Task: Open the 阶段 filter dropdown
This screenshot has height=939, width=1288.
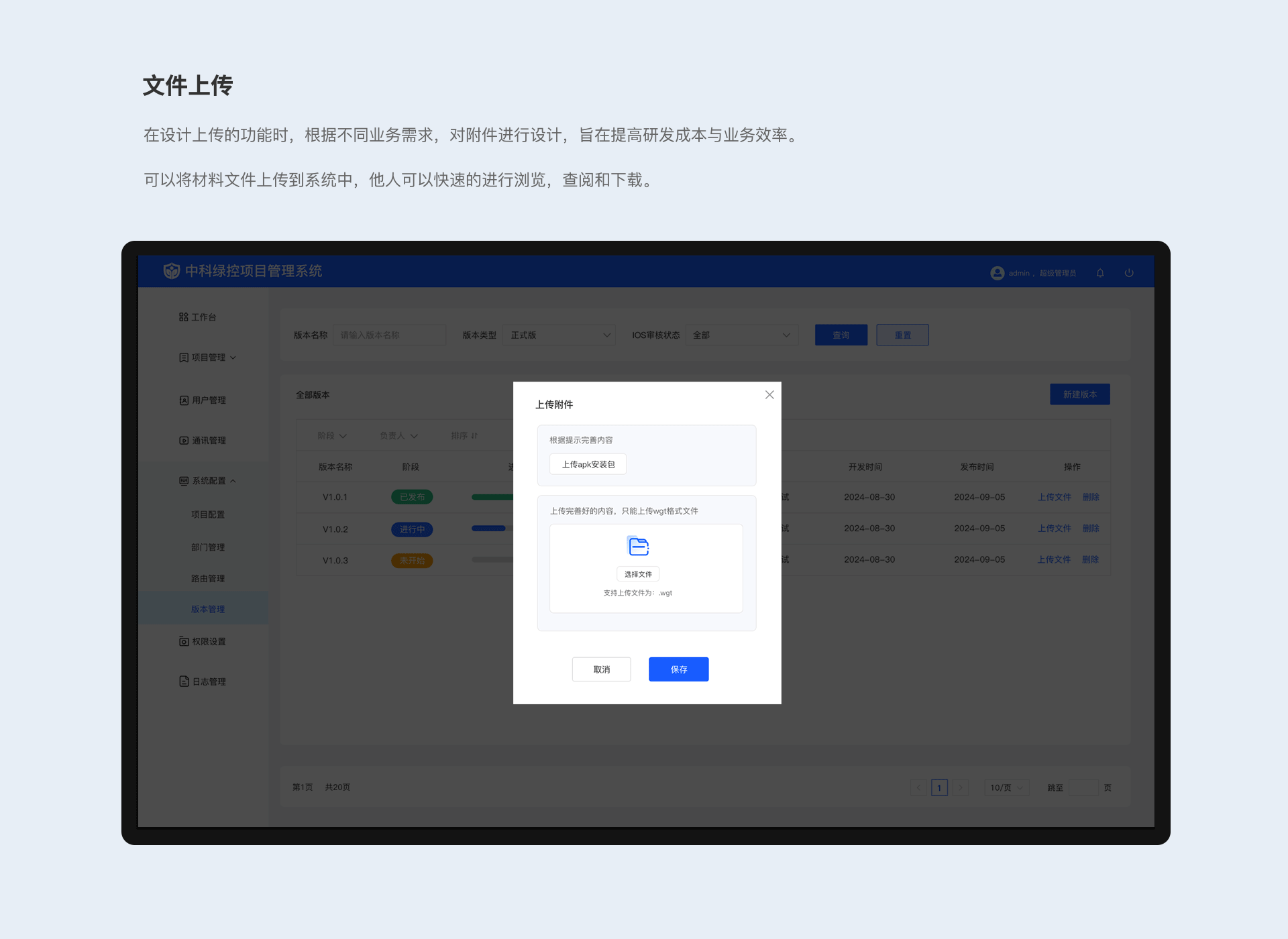Action: click(x=332, y=436)
